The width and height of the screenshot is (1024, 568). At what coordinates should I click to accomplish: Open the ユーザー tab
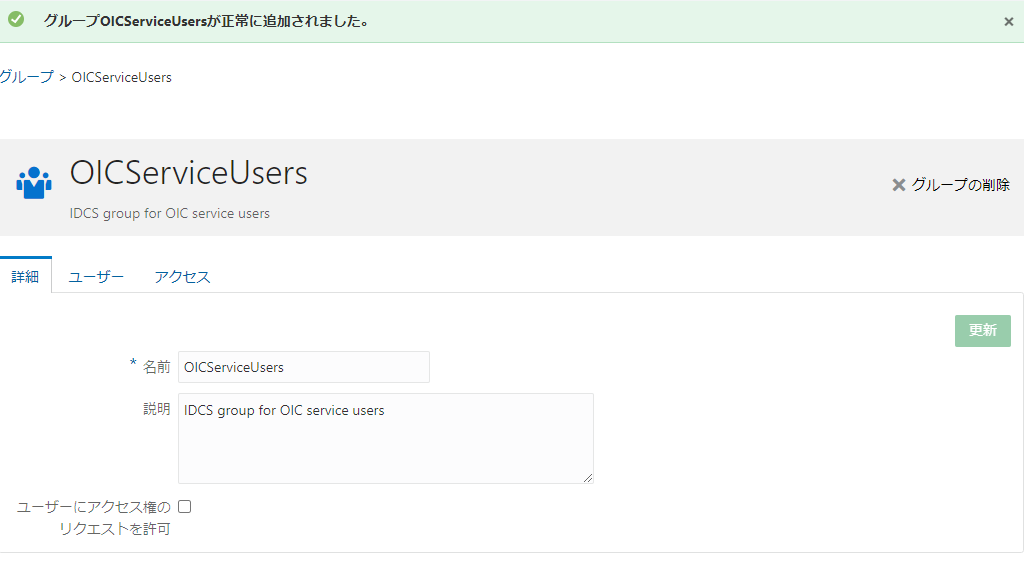[x=96, y=277]
